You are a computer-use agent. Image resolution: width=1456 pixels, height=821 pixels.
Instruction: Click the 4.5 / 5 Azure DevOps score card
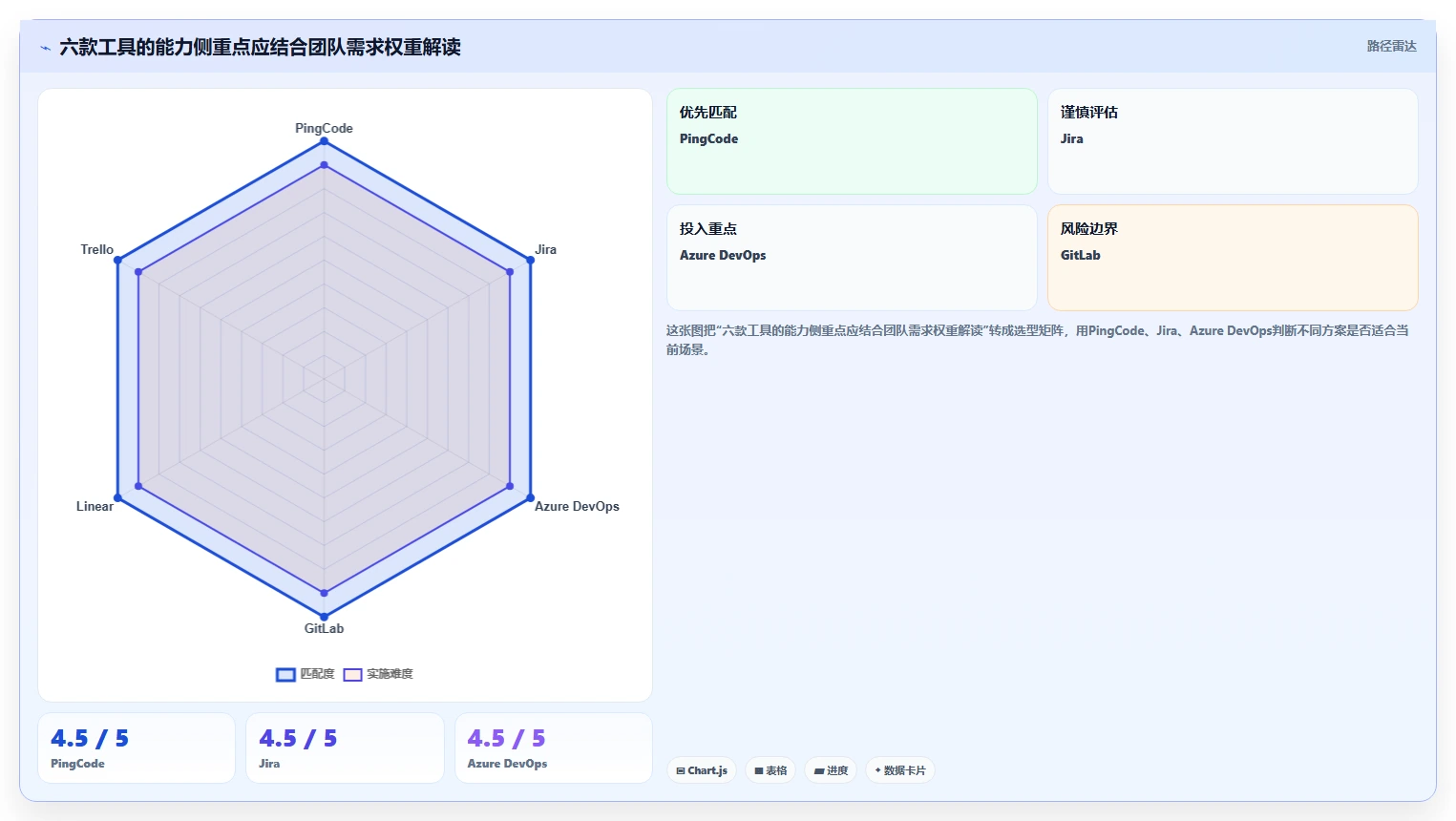[x=554, y=747]
